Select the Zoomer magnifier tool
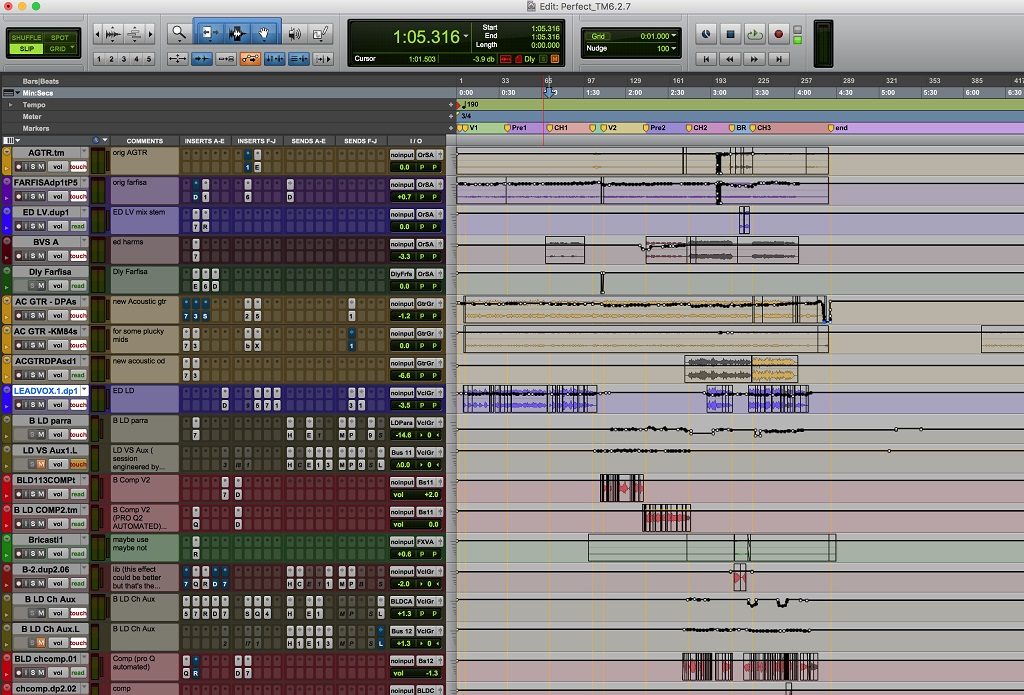This screenshot has width=1024, height=695. pos(178,33)
